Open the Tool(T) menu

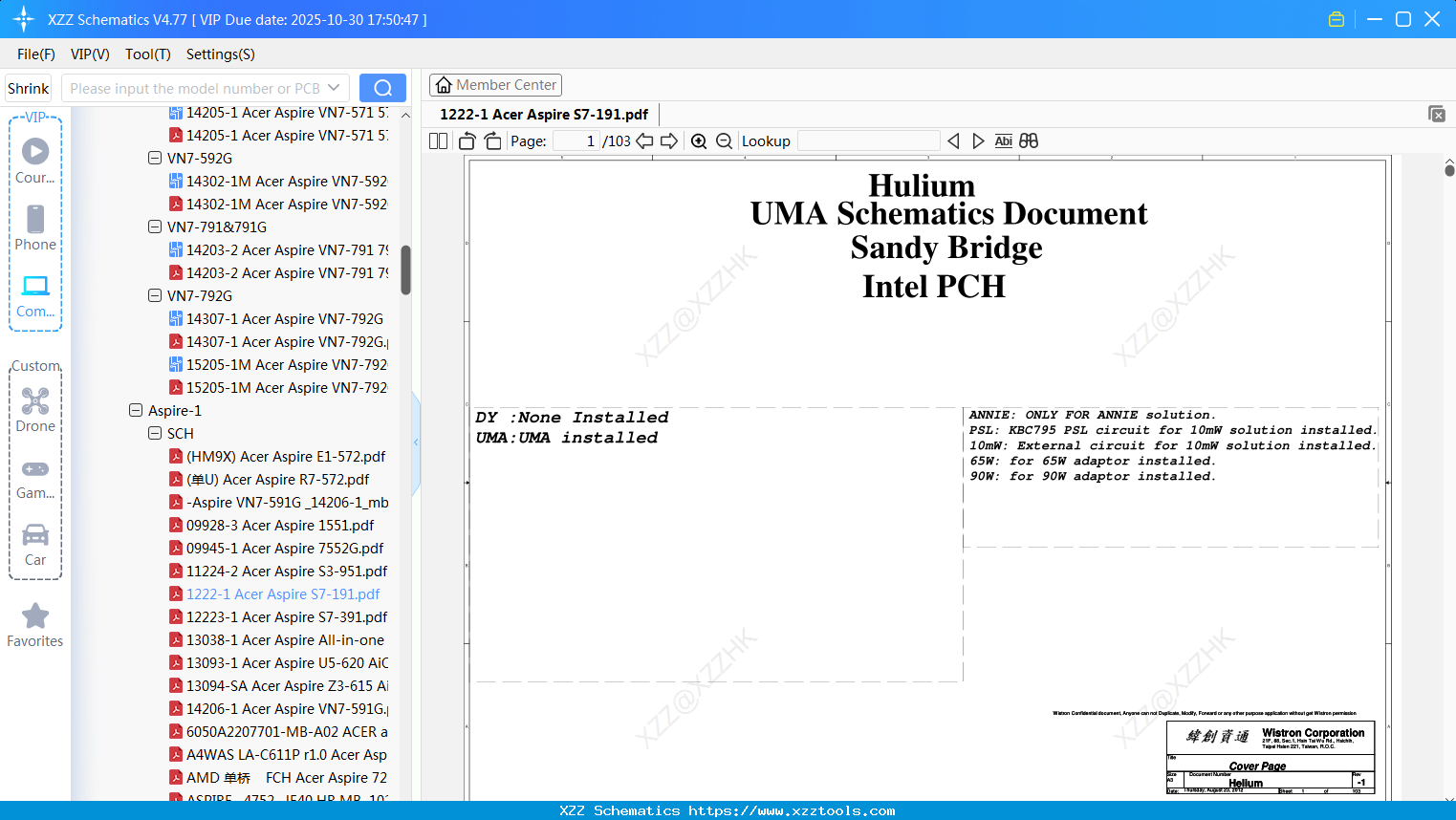click(148, 54)
